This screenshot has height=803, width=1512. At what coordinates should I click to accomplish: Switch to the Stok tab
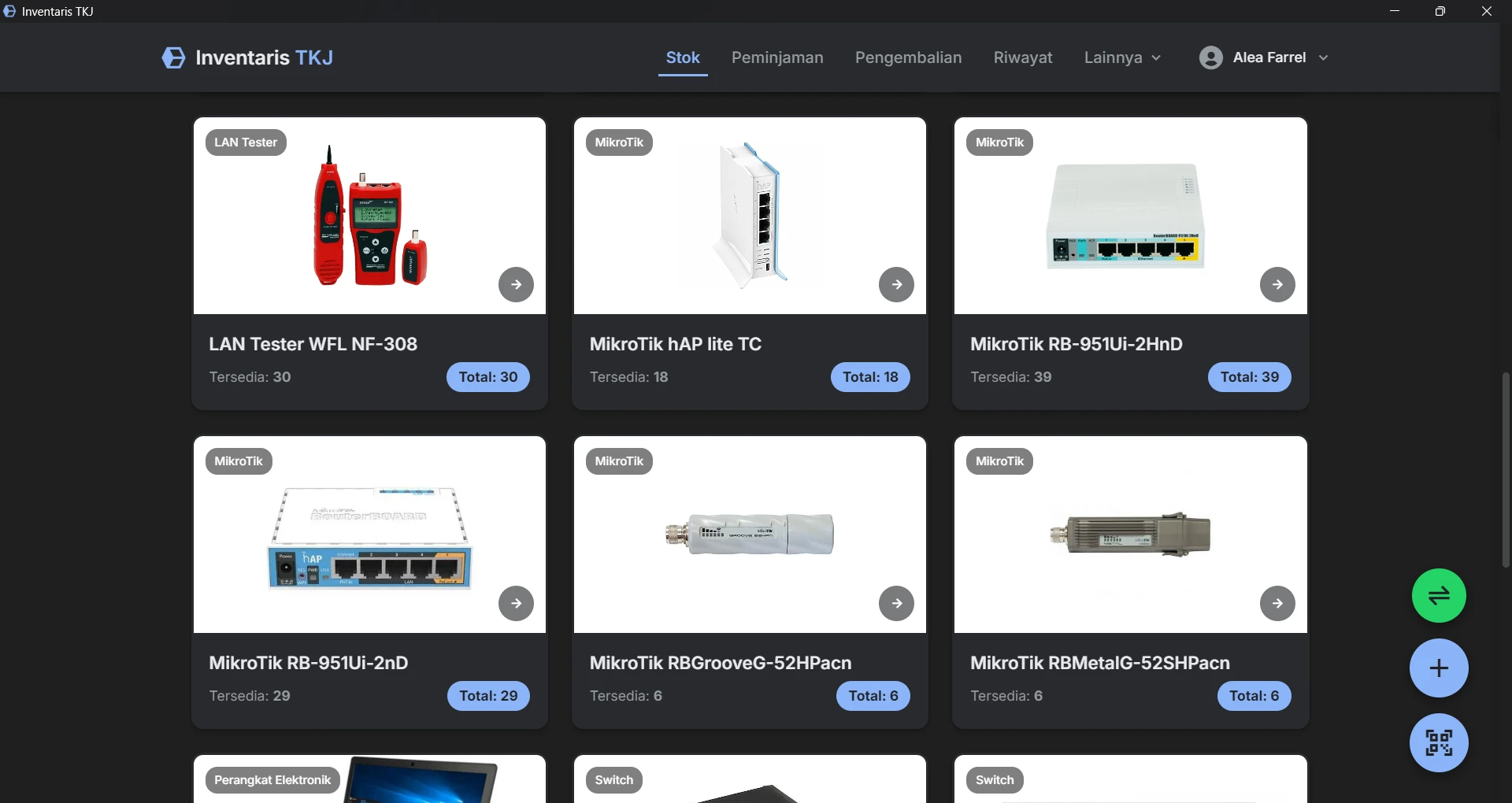pos(683,57)
